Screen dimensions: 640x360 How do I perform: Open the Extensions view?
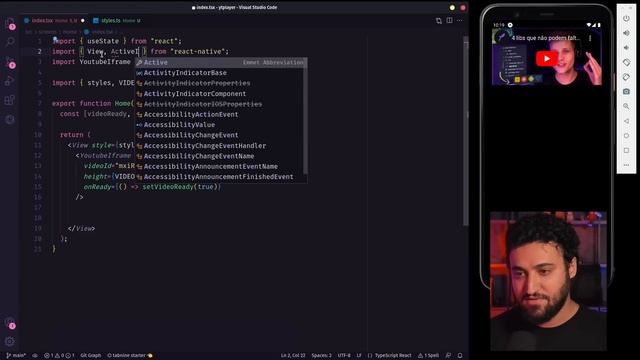click(10, 100)
